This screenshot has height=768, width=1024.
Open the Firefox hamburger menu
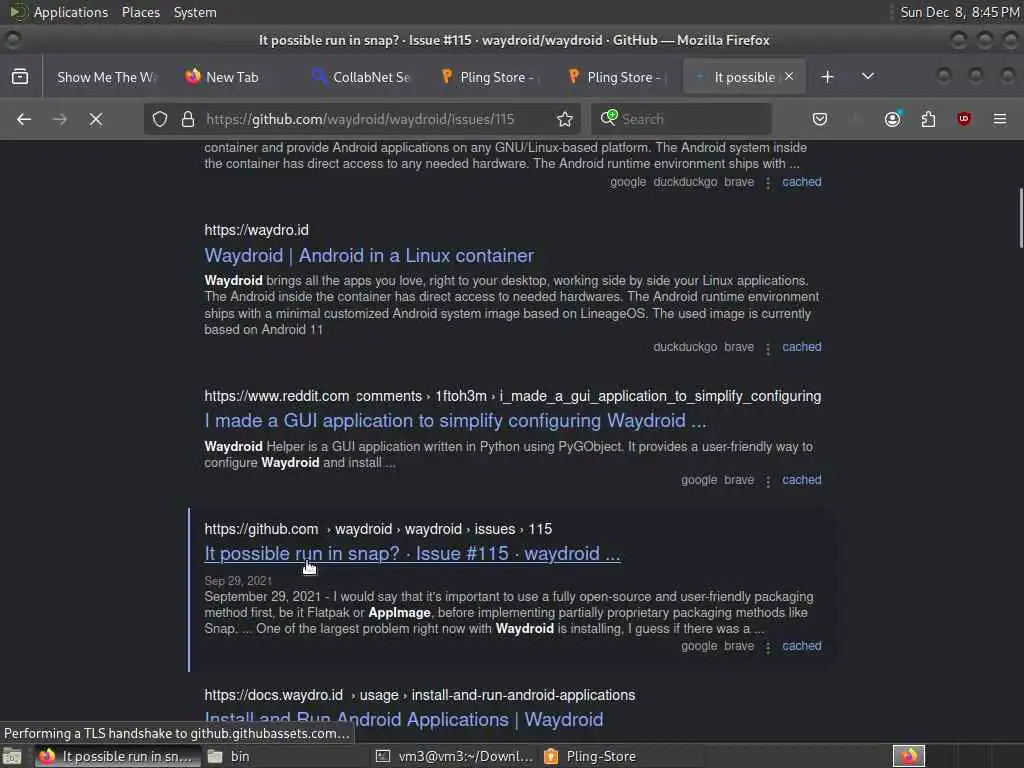[x=1000, y=119]
